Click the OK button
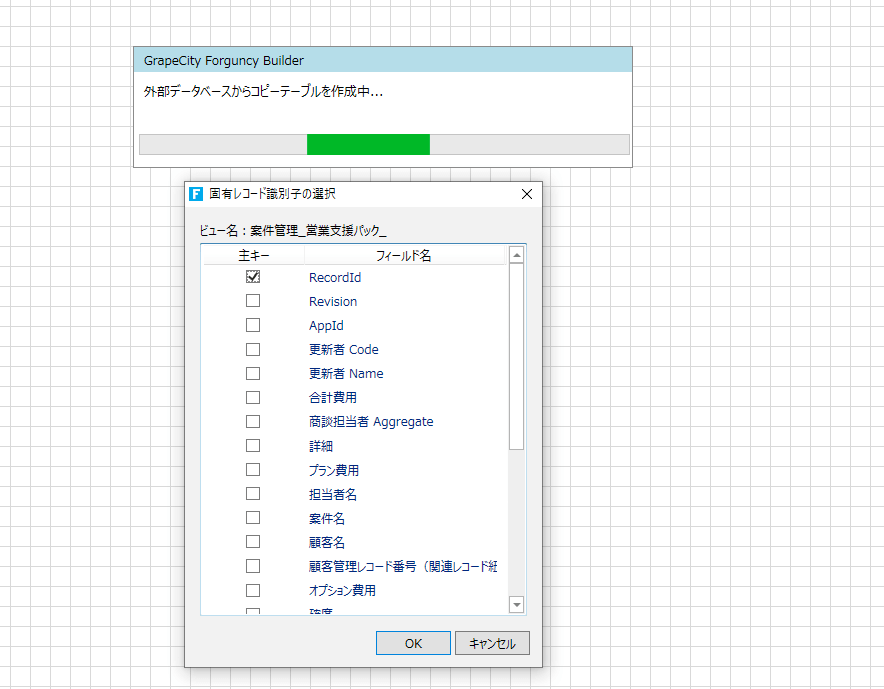The image size is (884, 689). [413, 643]
